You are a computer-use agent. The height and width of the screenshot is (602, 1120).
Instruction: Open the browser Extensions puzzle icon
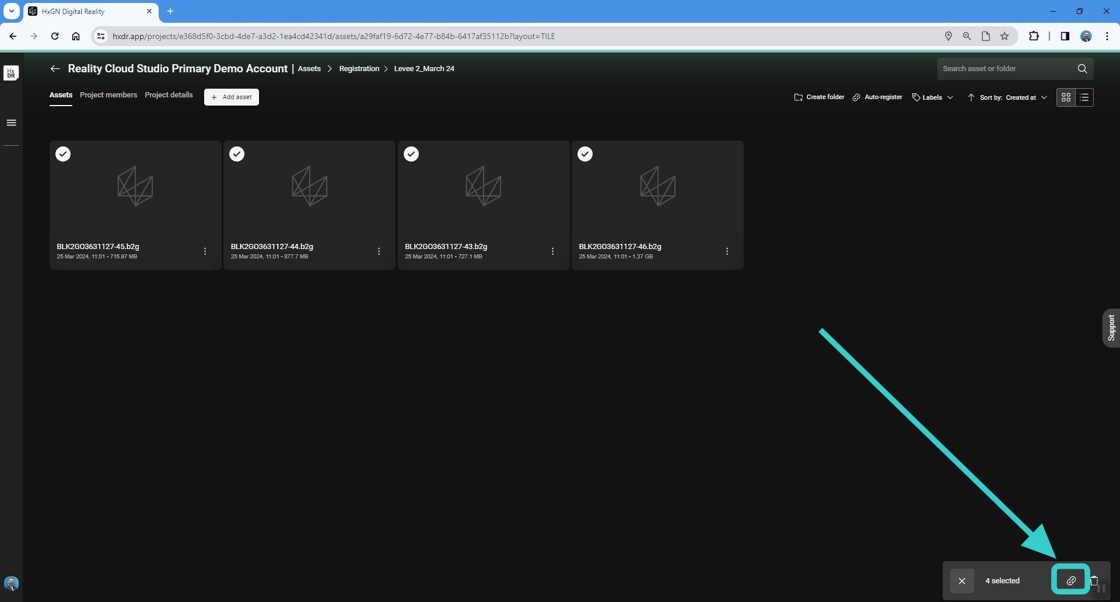[1034, 36]
